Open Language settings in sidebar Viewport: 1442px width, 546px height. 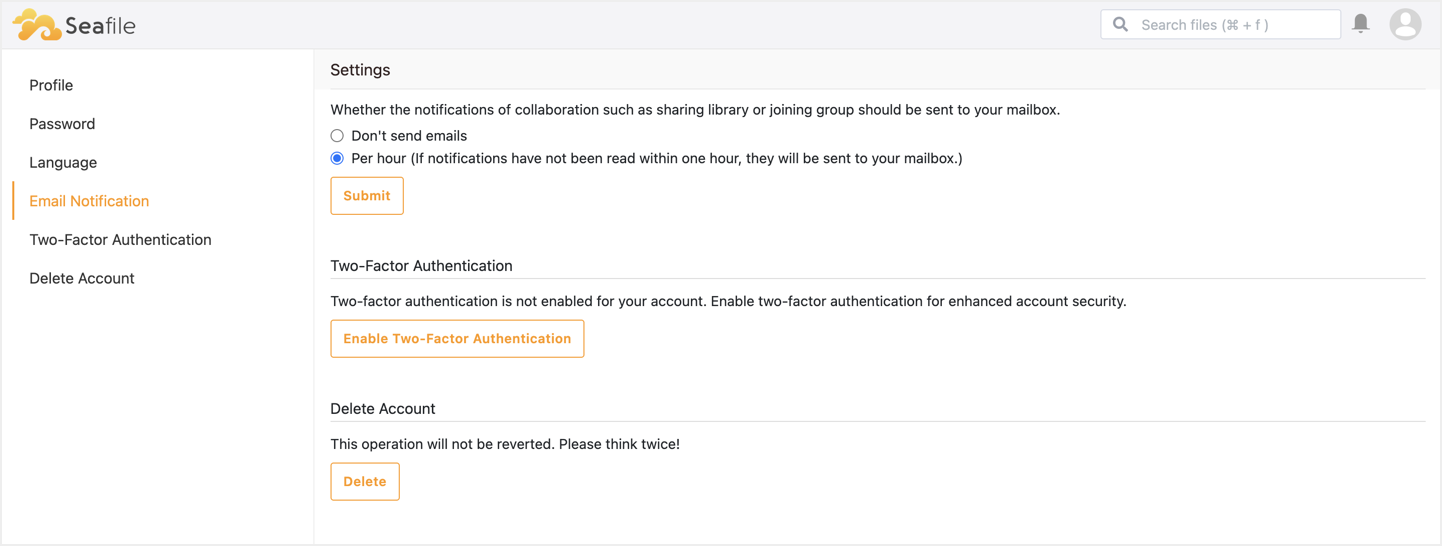63,162
